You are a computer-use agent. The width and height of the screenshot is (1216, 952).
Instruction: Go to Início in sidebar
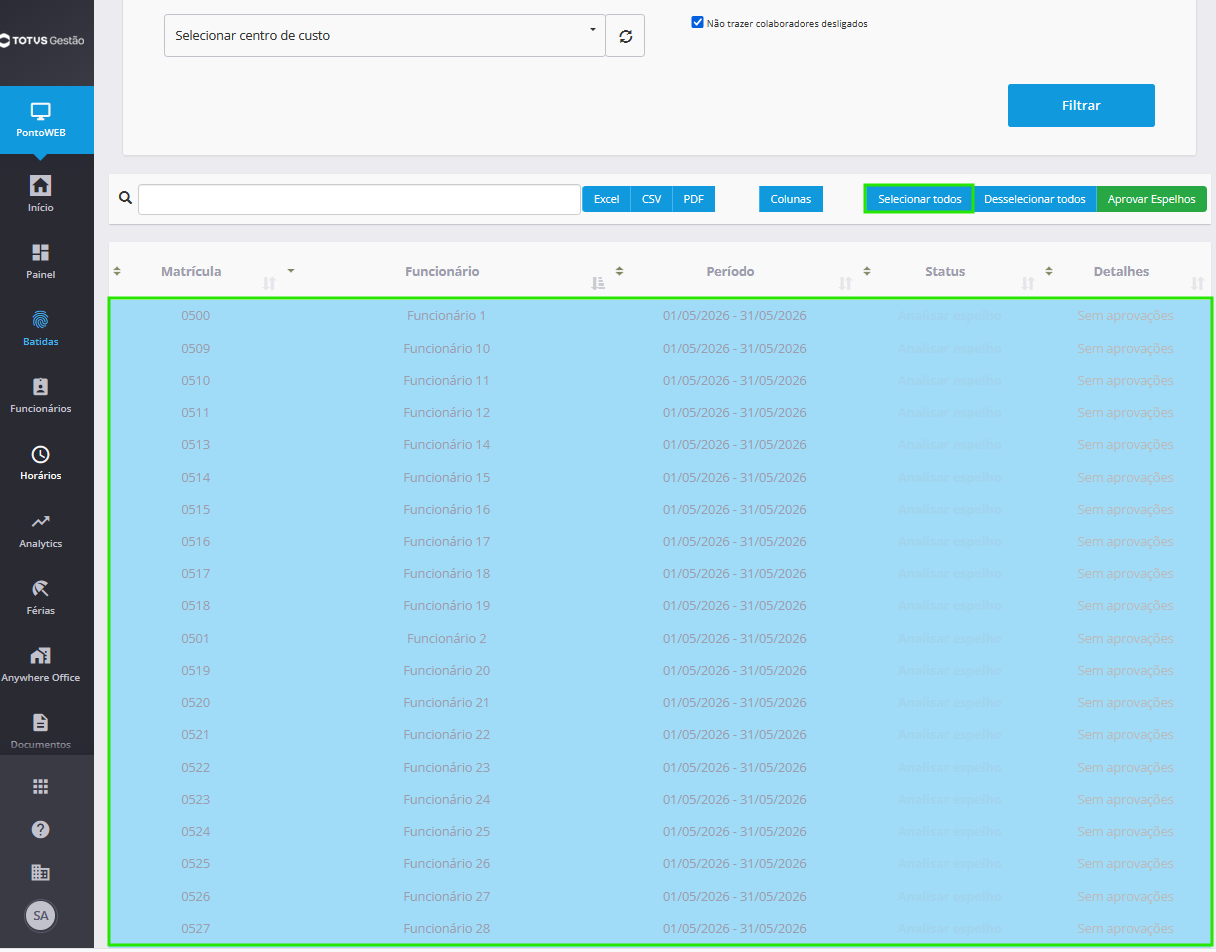pyautogui.click(x=41, y=194)
